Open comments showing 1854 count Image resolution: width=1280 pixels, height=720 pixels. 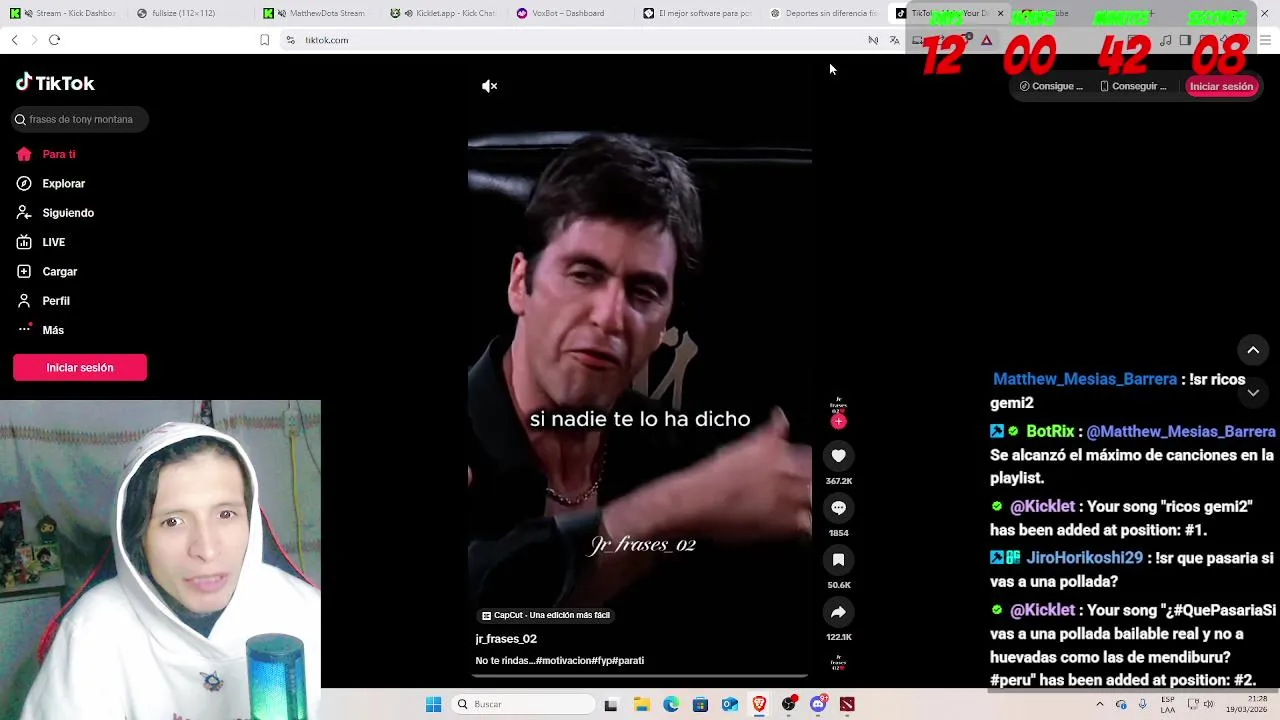(x=838, y=508)
